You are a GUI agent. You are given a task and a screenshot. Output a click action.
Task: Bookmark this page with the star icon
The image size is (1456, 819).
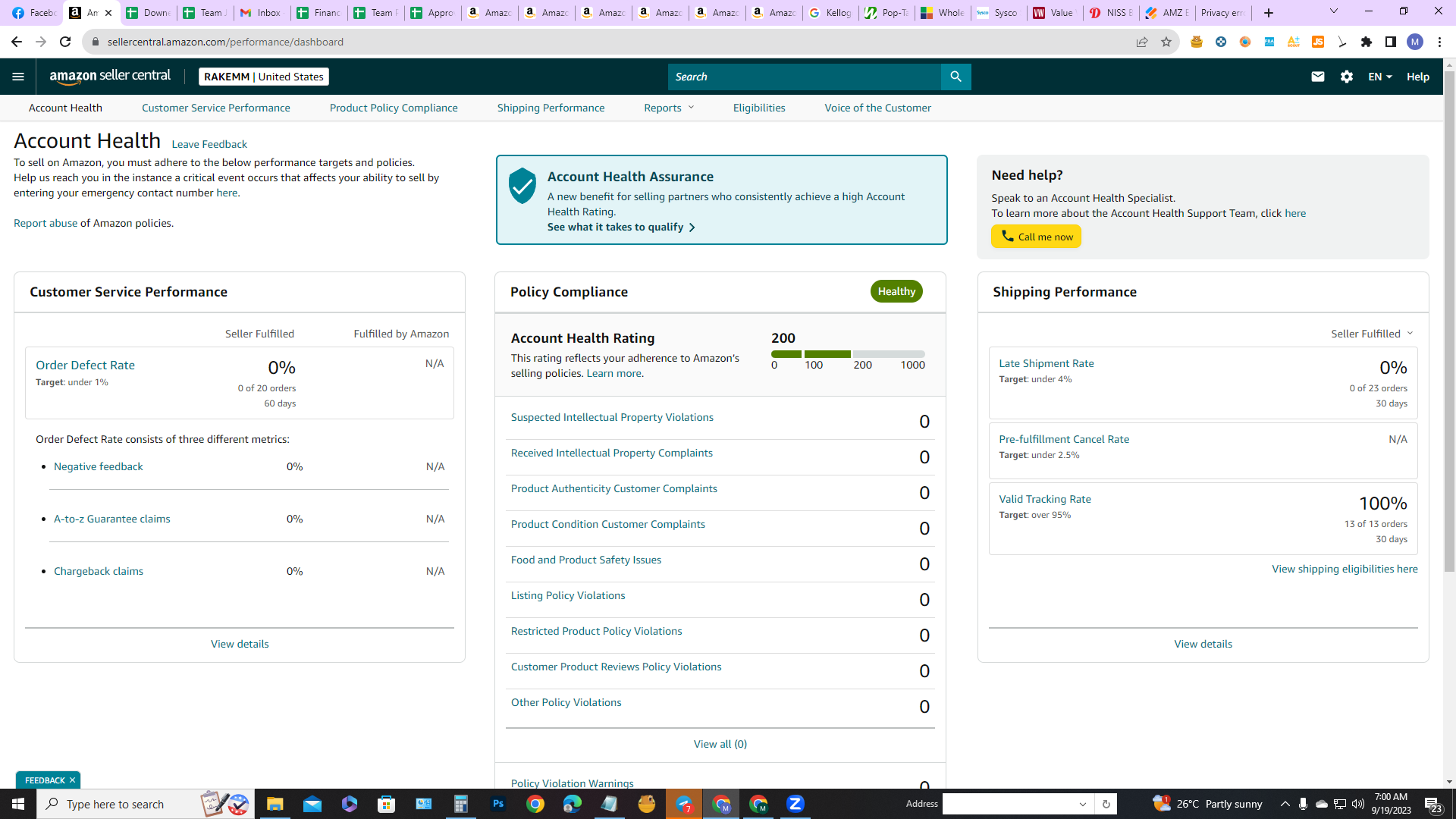point(1166,42)
